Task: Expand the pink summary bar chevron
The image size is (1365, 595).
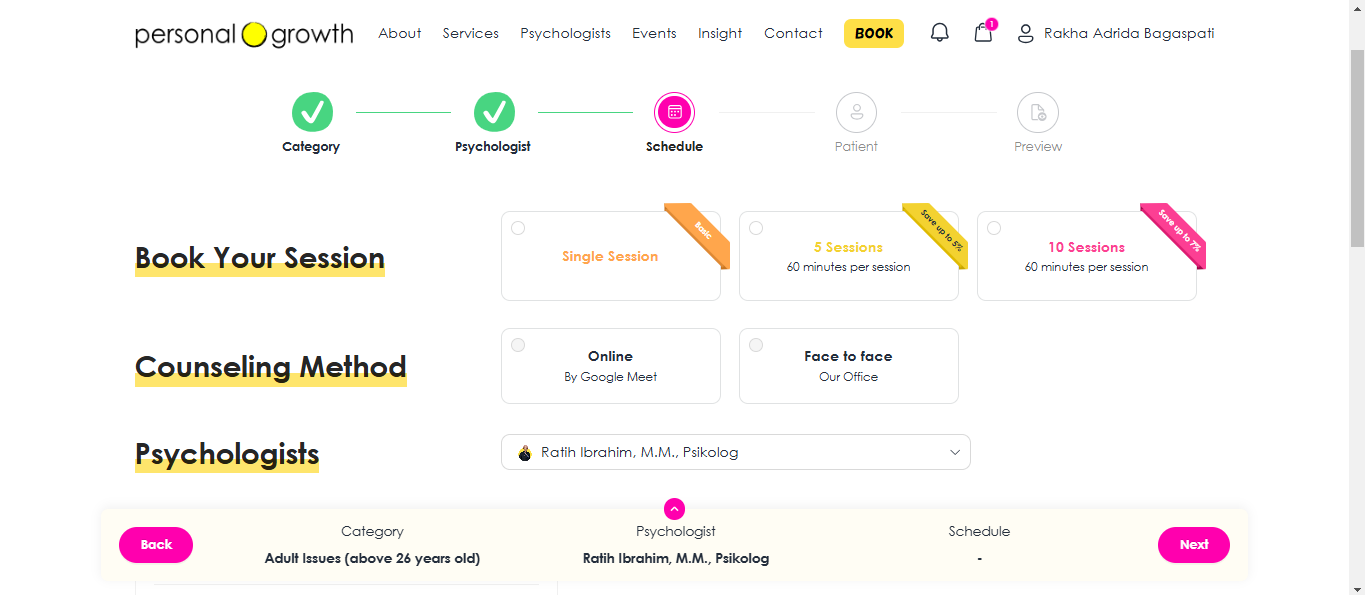Action: [674, 509]
